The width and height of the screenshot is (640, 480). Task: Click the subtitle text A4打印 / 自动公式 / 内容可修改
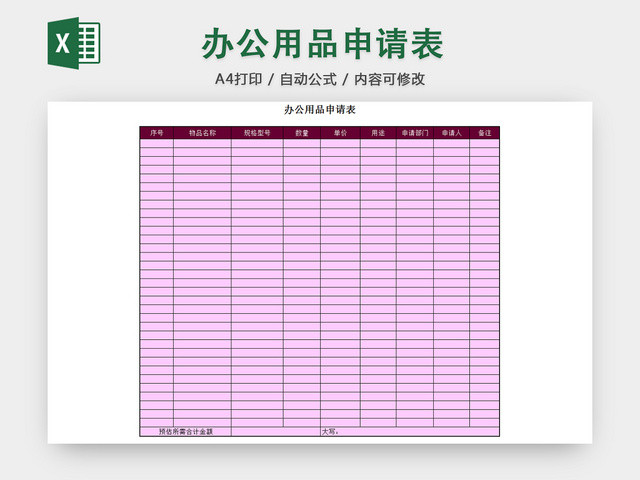pyautogui.click(x=320, y=79)
